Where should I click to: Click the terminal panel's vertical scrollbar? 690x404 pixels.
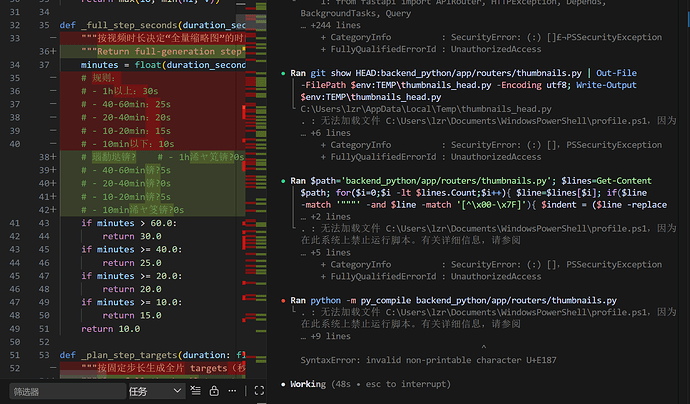click(688, 20)
